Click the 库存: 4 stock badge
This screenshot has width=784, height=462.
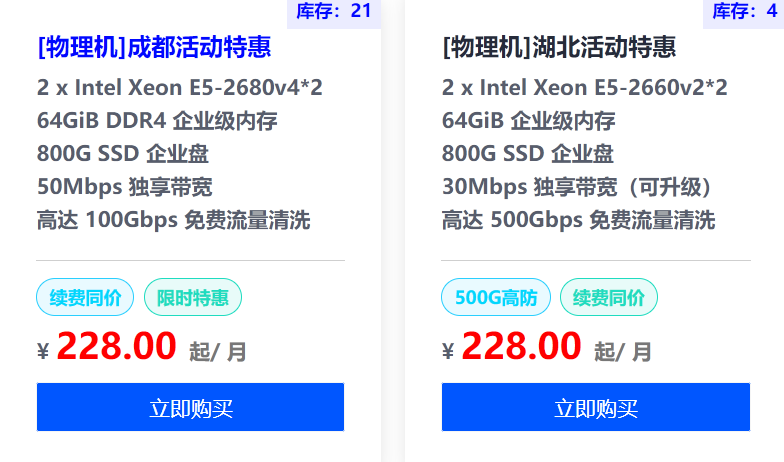click(x=744, y=12)
